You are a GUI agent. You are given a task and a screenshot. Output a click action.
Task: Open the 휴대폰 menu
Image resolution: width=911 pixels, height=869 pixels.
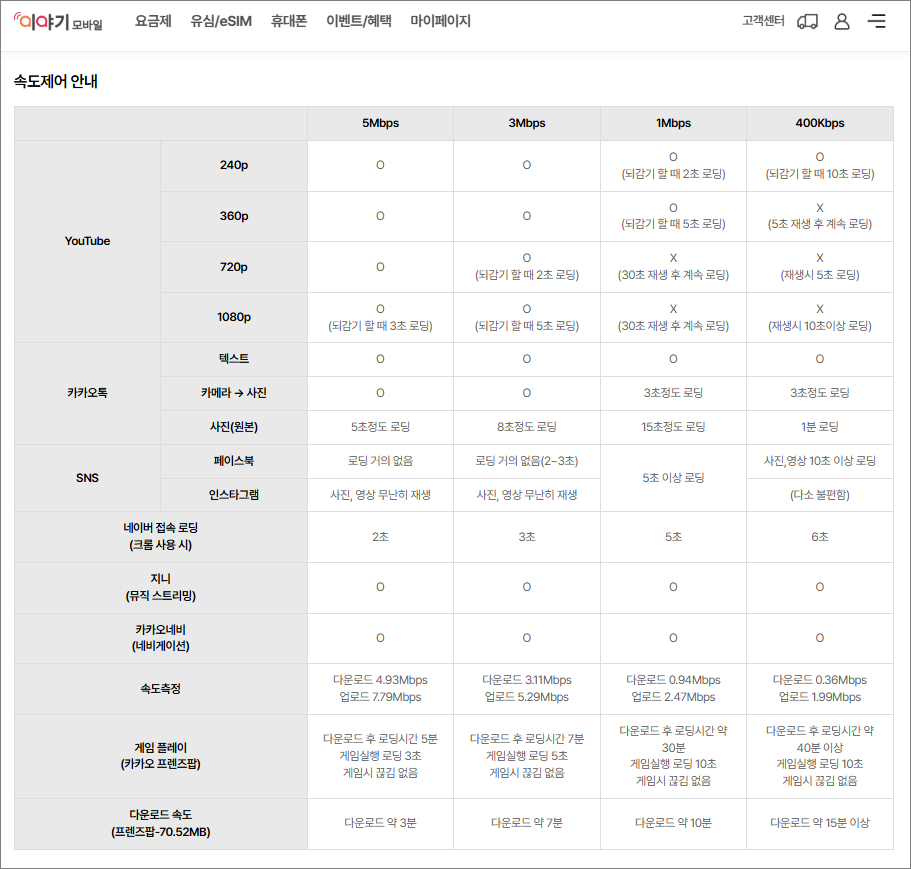tap(289, 21)
